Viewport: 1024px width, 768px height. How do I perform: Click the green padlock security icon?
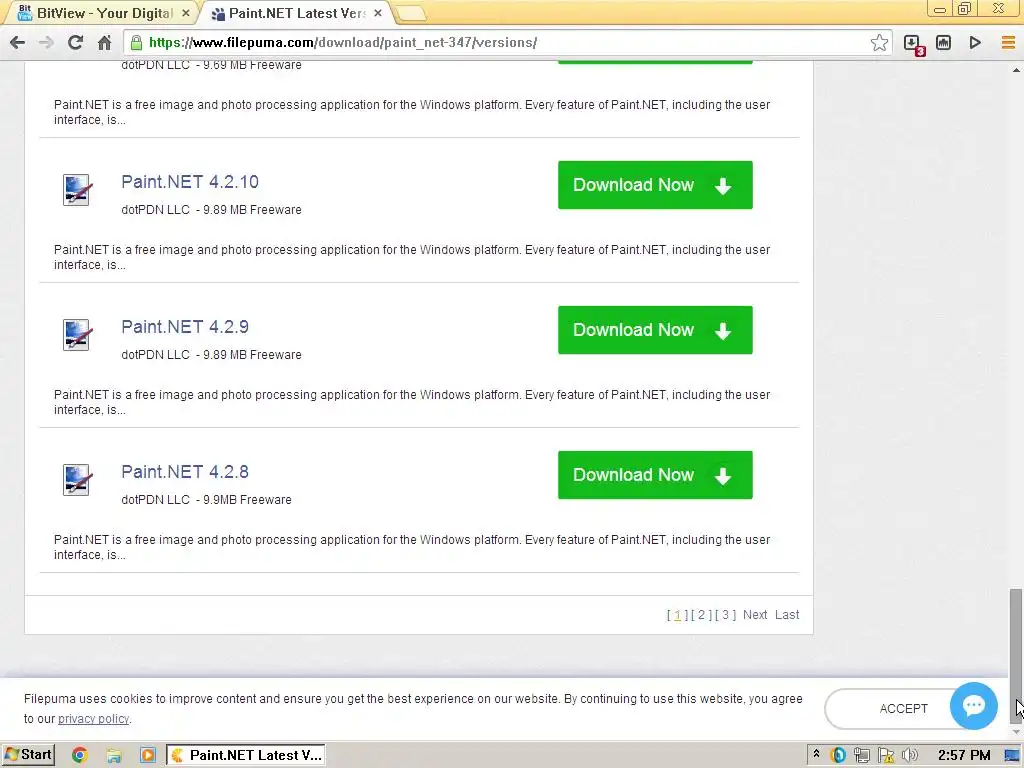(136, 43)
